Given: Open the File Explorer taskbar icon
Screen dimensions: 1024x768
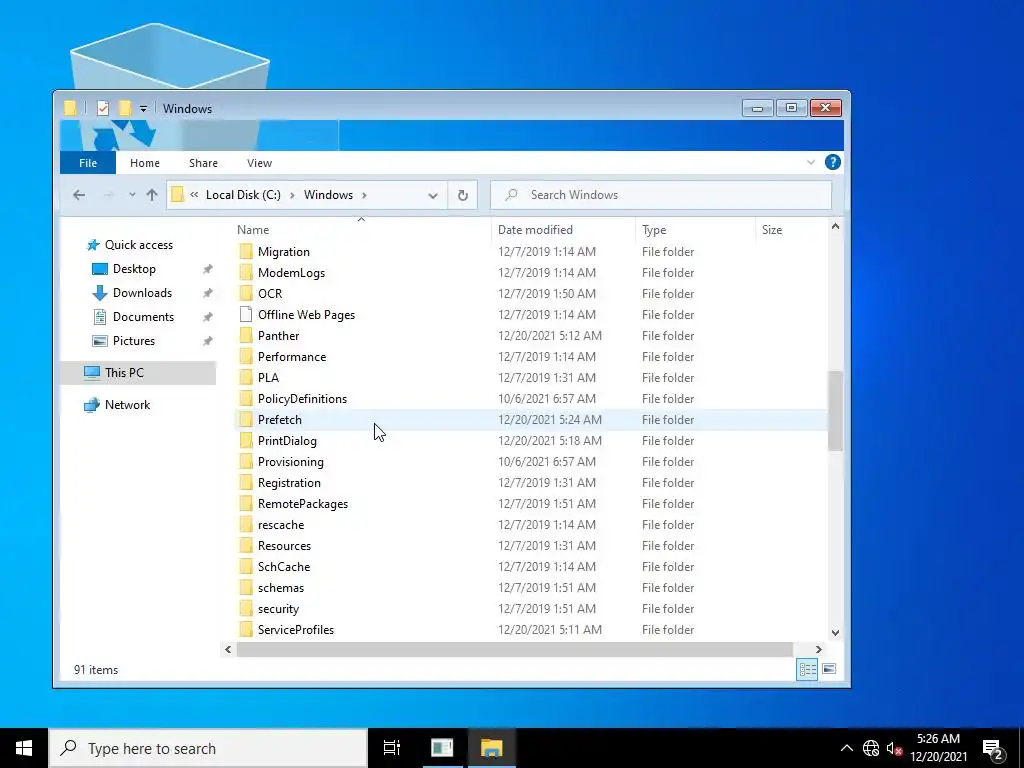Looking at the screenshot, I should (x=491, y=748).
